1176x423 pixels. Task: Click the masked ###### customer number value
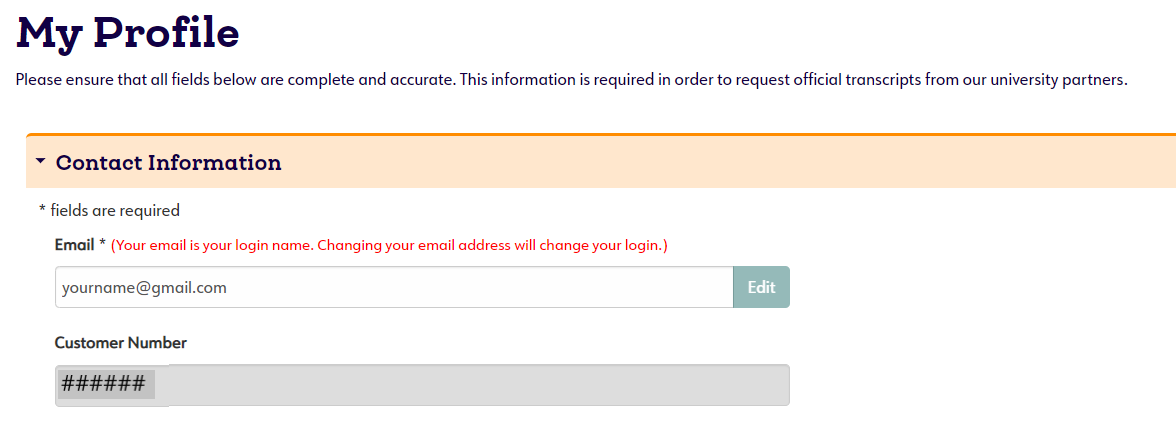(103, 384)
